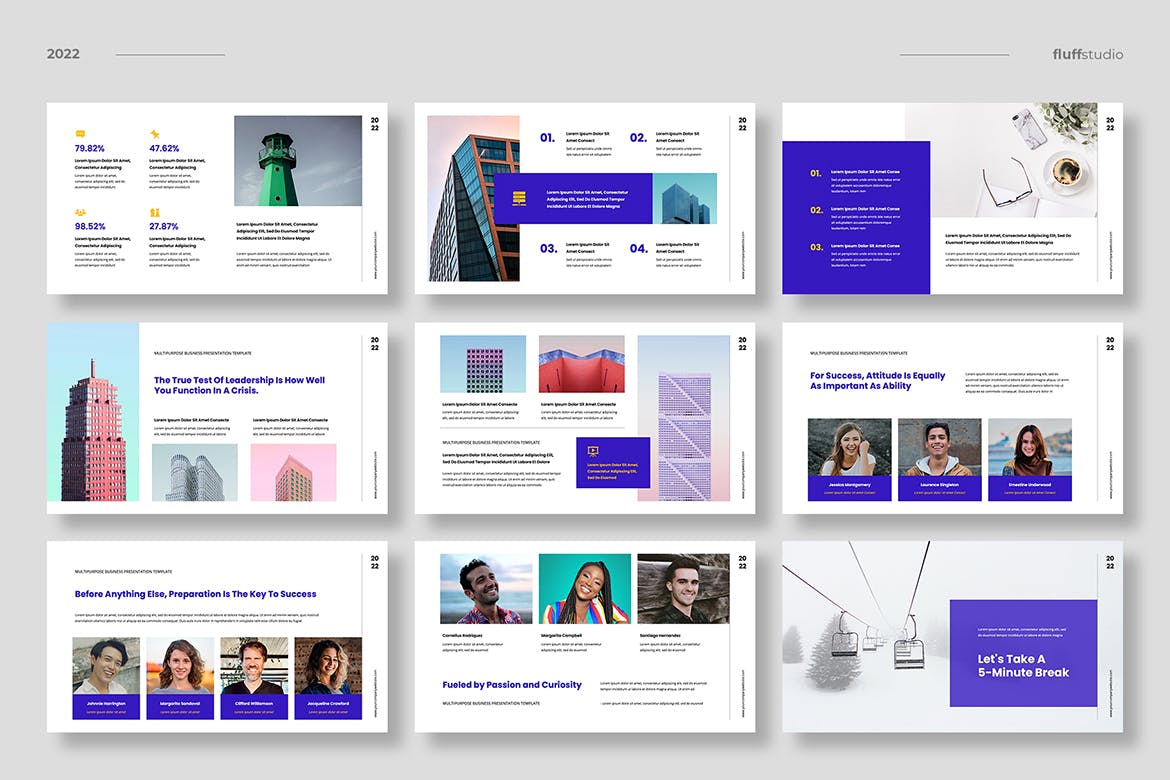Click the fluffstudio logo in the top corner
Screen dimensions: 1170x780
(x=1086, y=54)
